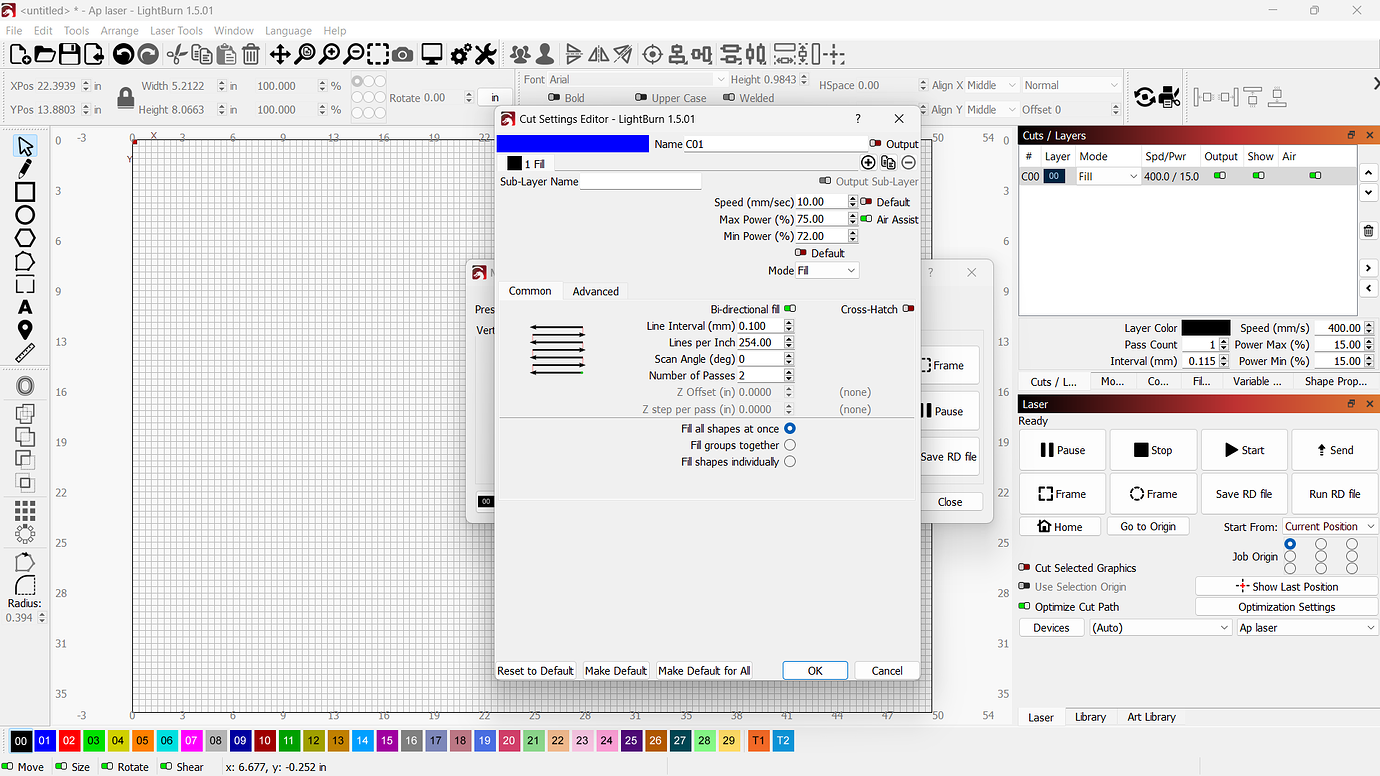This screenshot has width=1380, height=776.
Task: Select the Rectangle drawing tool
Action: 25,191
